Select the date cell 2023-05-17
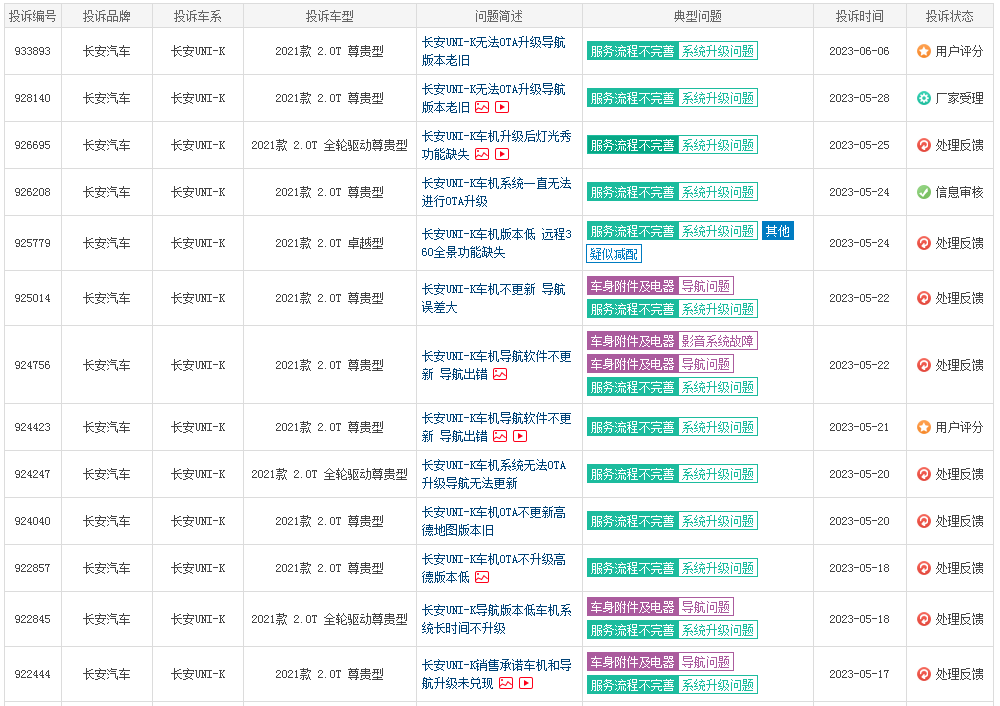This screenshot has height=706, width=1000. 860,674
